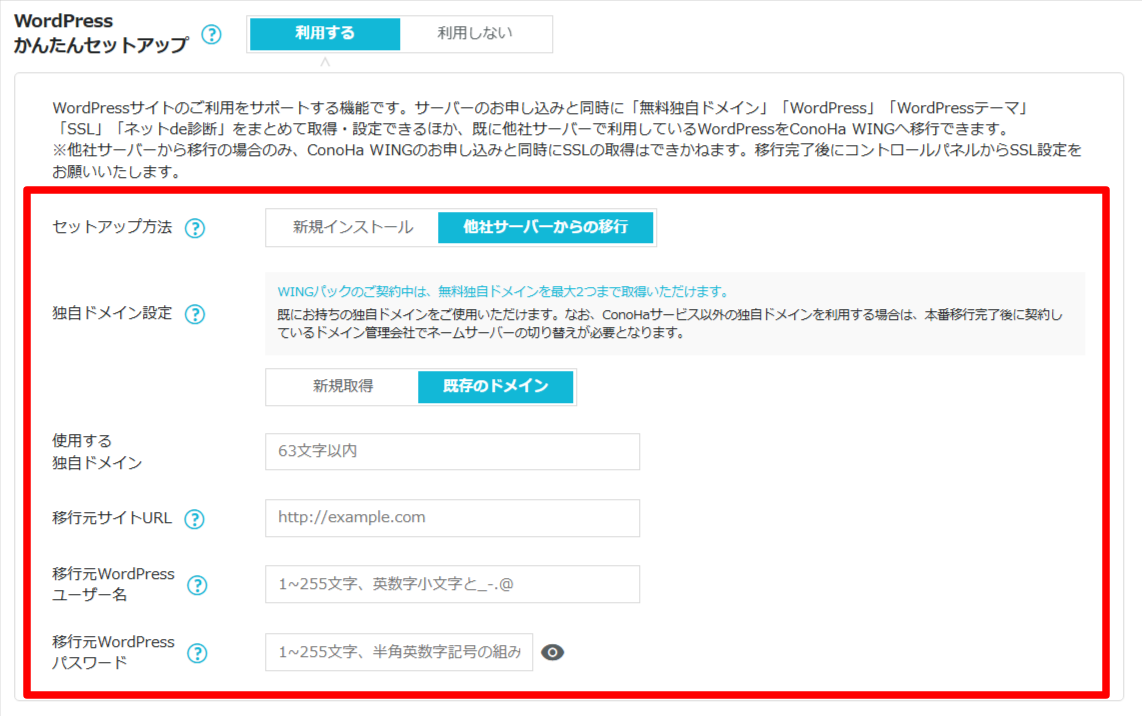The height and width of the screenshot is (716, 1142).
Task: Open help icon beside セットアップ方法
Action: 194,228
